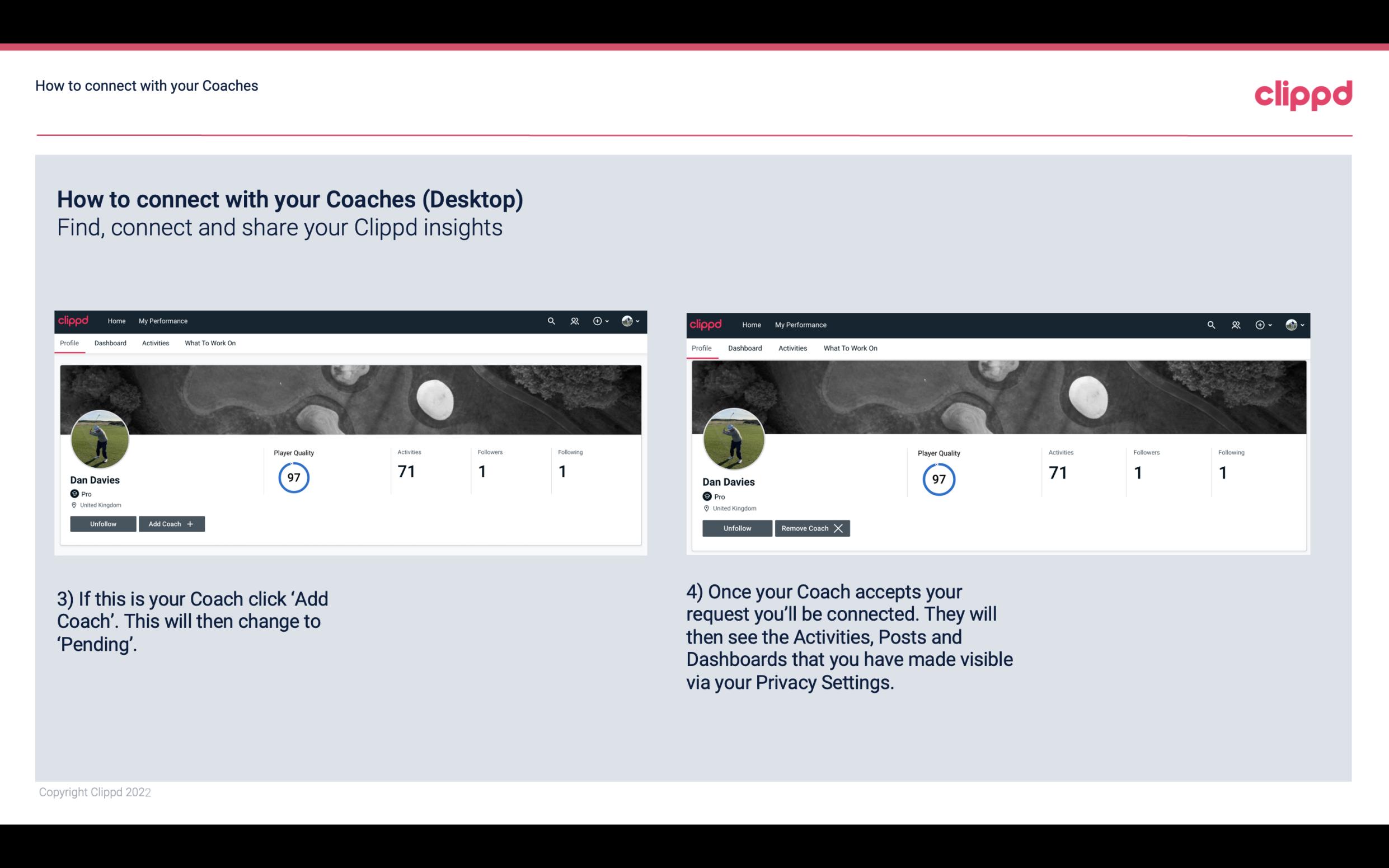Click 'Activities' tab in left screenshot

tap(155, 343)
